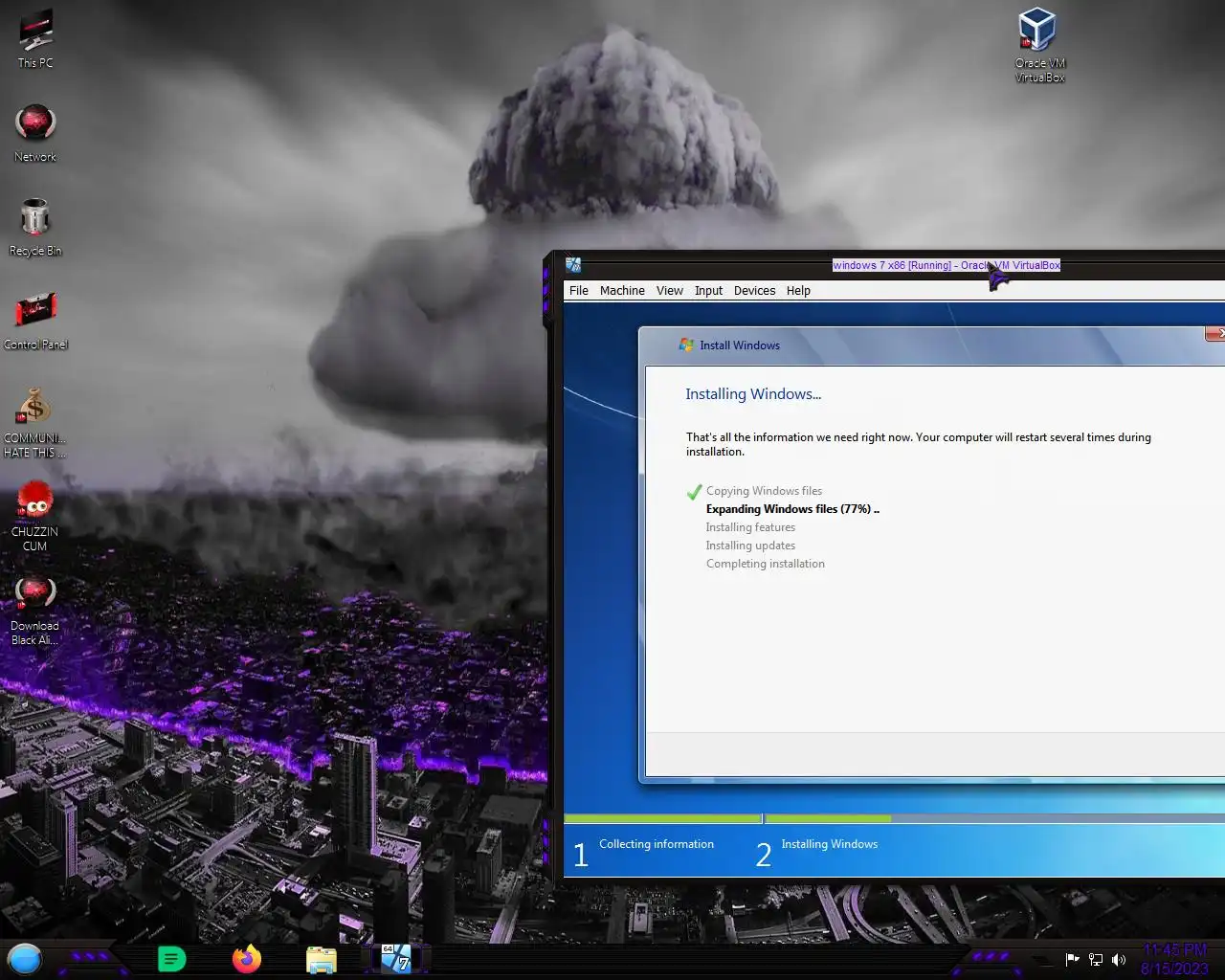Viewport: 1225px width, 980px height.
Task: Click step 2 Installing Windows label
Action: click(x=829, y=844)
